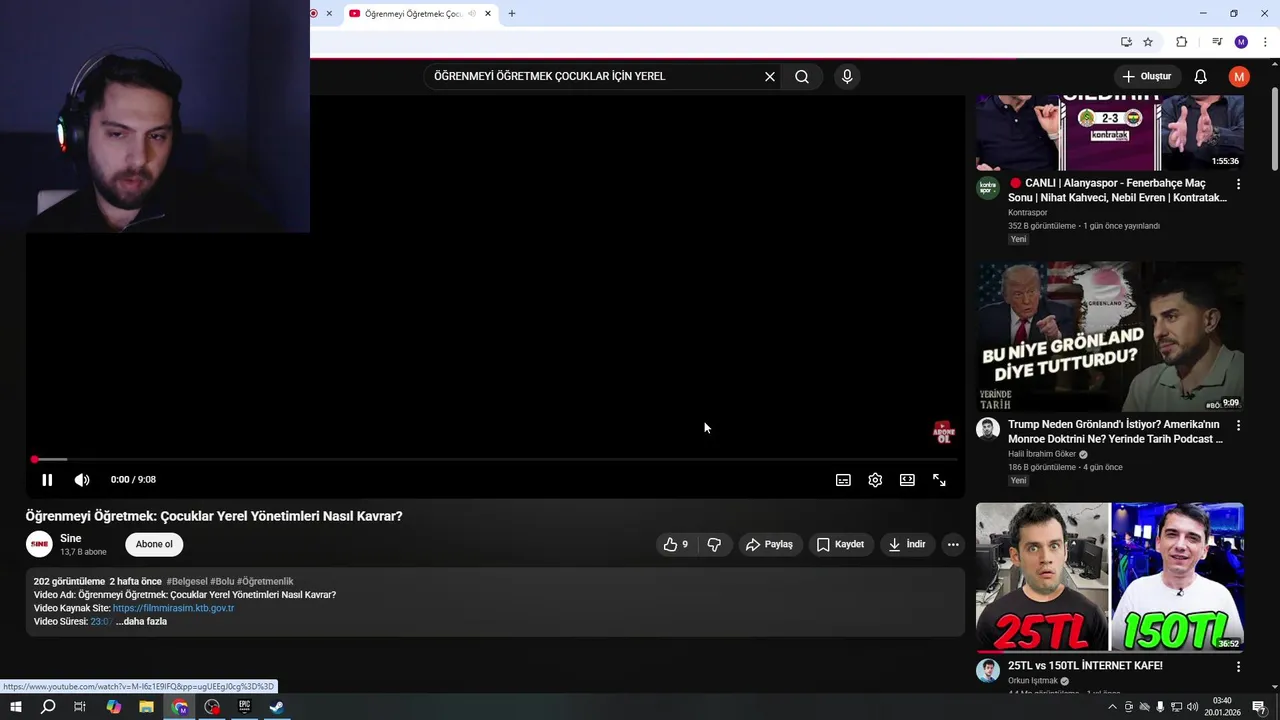This screenshot has height=720, width=1280.
Task: Open the 25TL vs 150TL İNTERNET KAFE! title
Action: point(1085,665)
